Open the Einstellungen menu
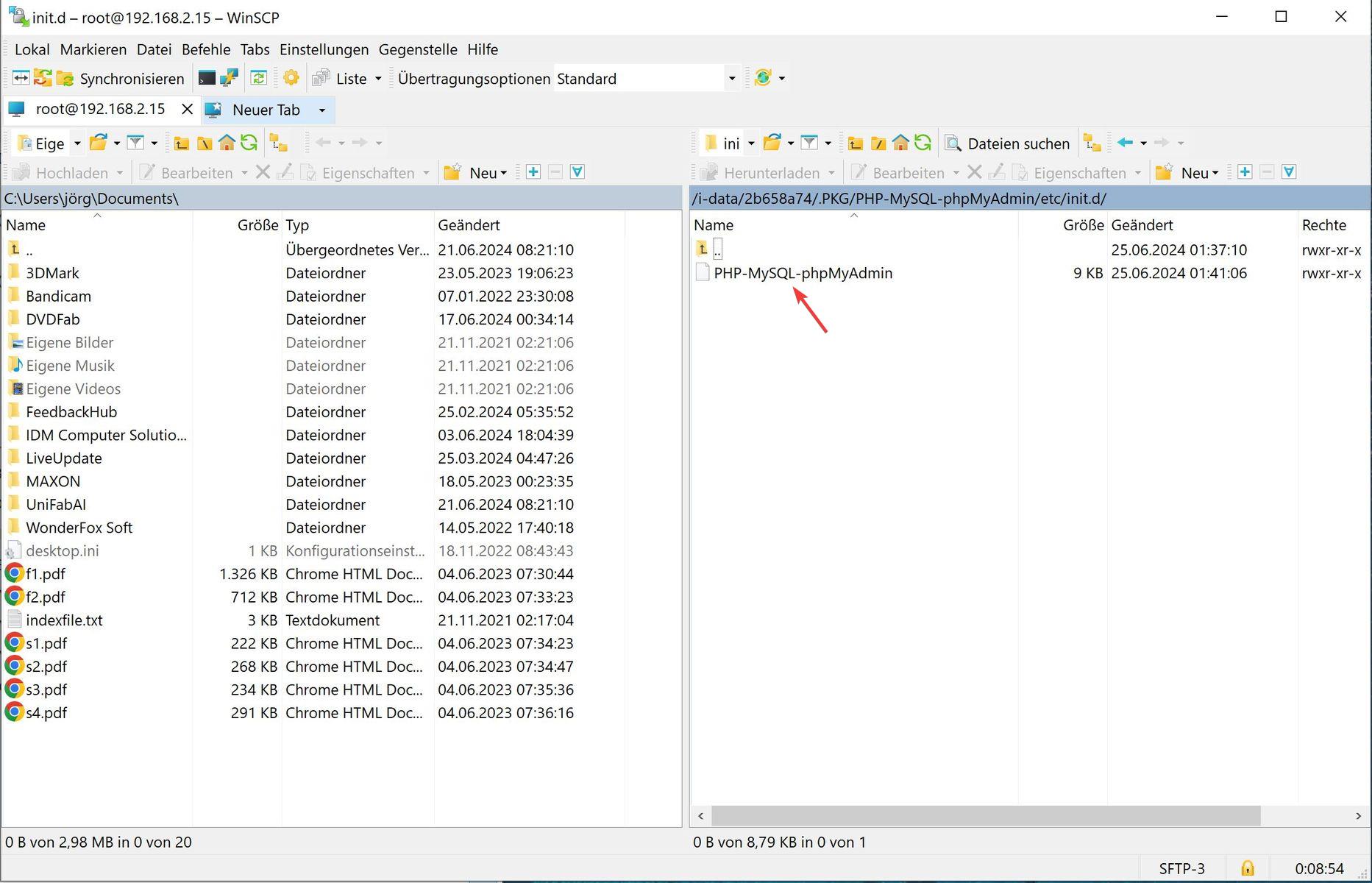Screen dimensions: 1372x883 pyautogui.click(x=324, y=49)
